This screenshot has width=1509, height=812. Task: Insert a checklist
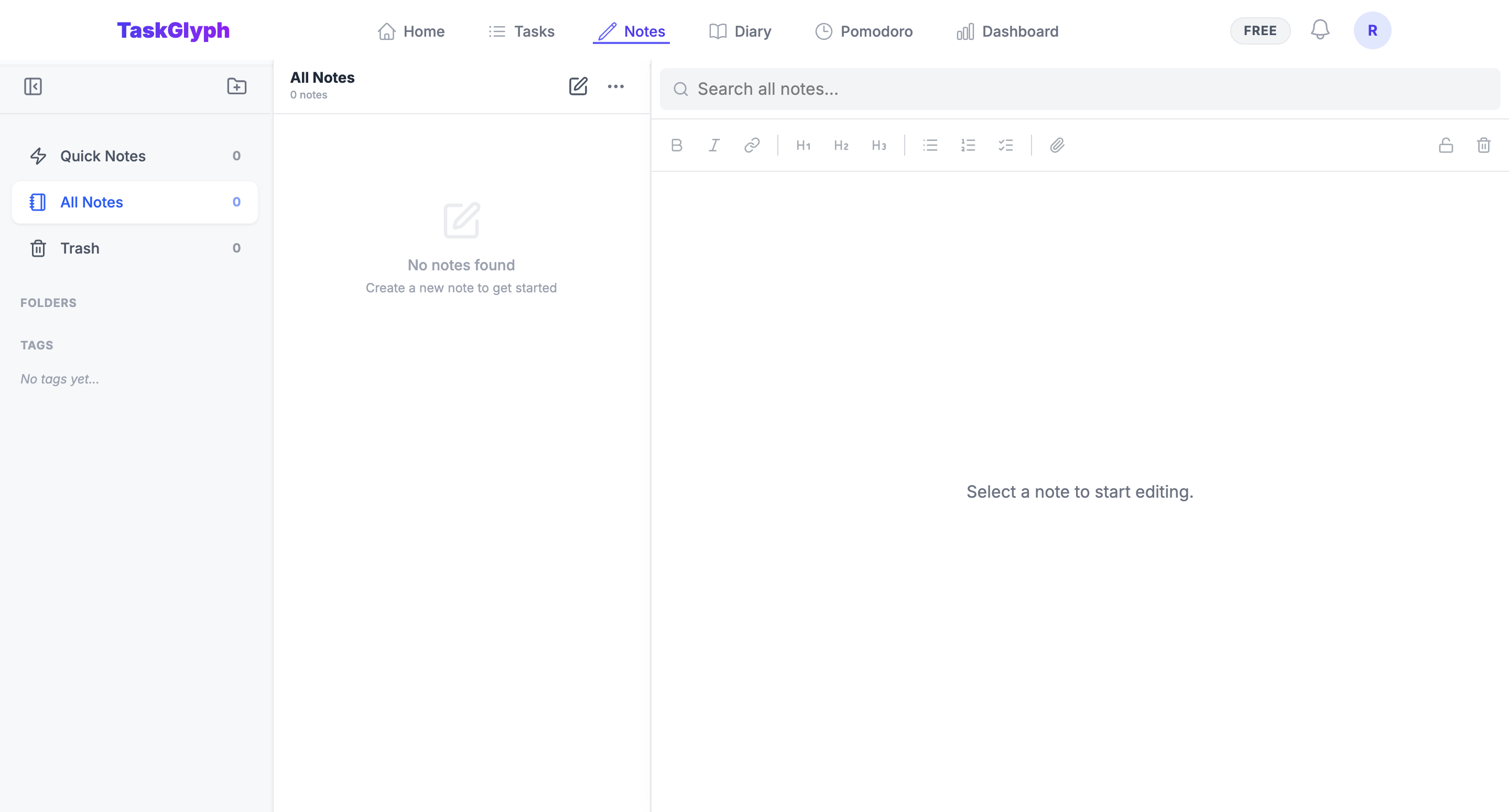(1006, 145)
